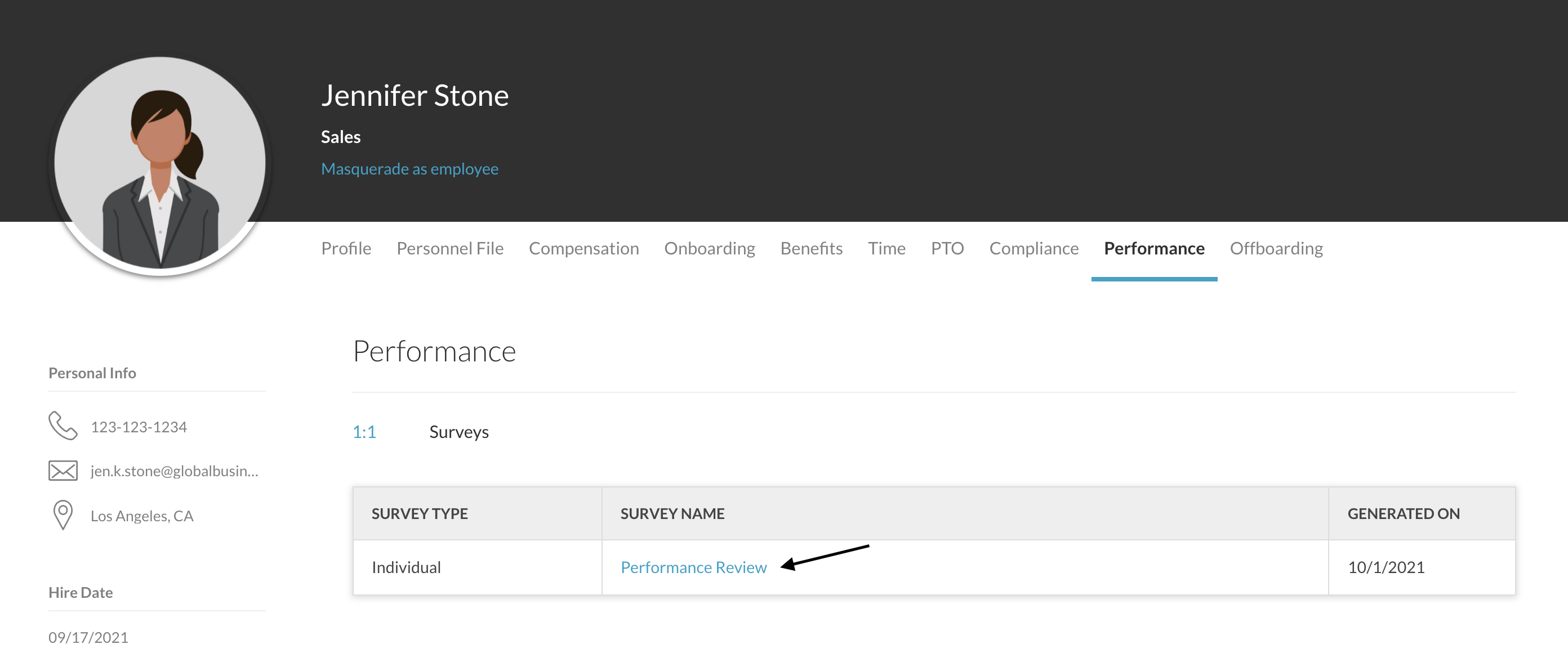Click the location pin icon
The width and height of the screenshot is (1568, 662).
click(x=63, y=515)
